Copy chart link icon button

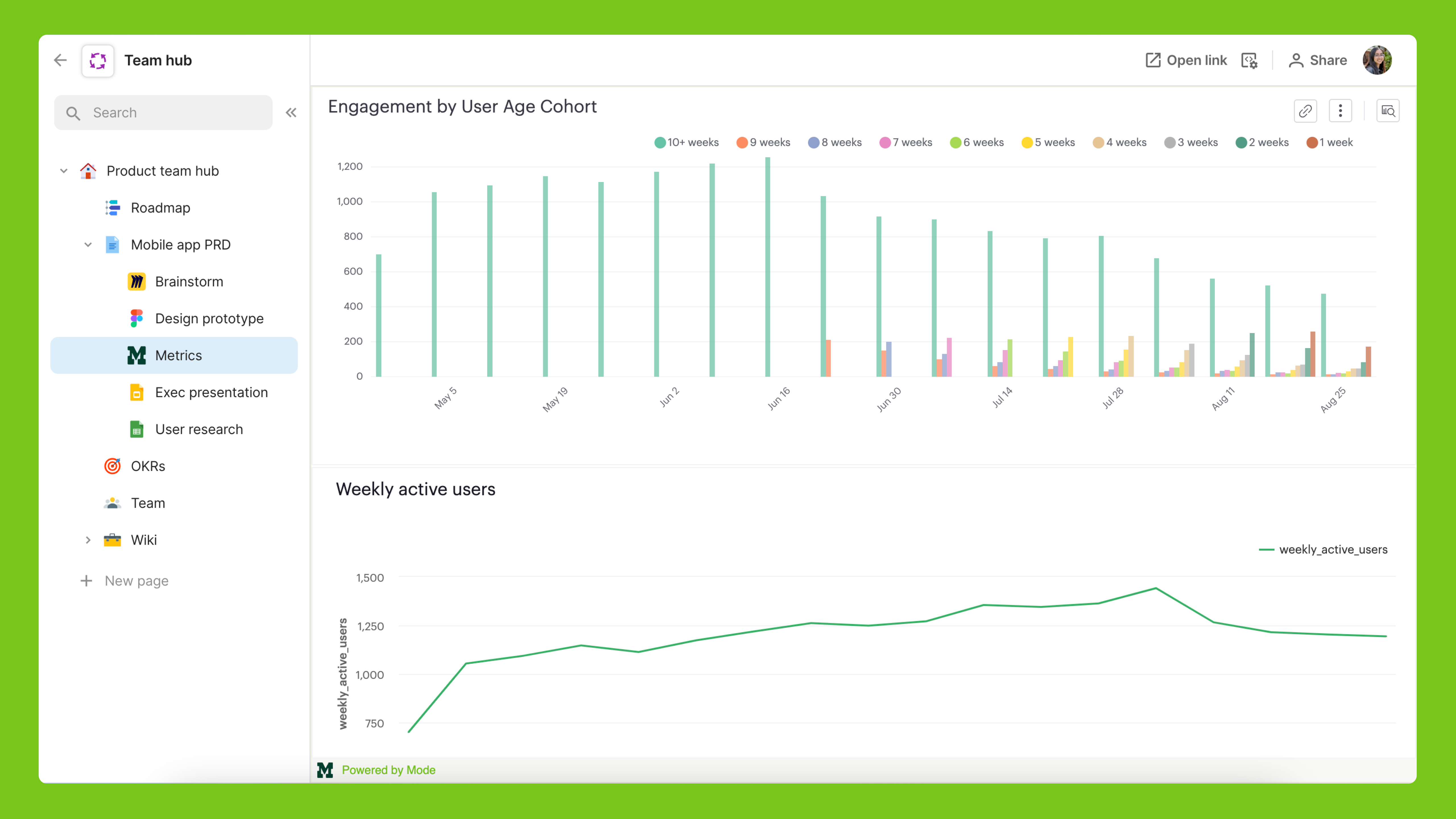point(1305,111)
